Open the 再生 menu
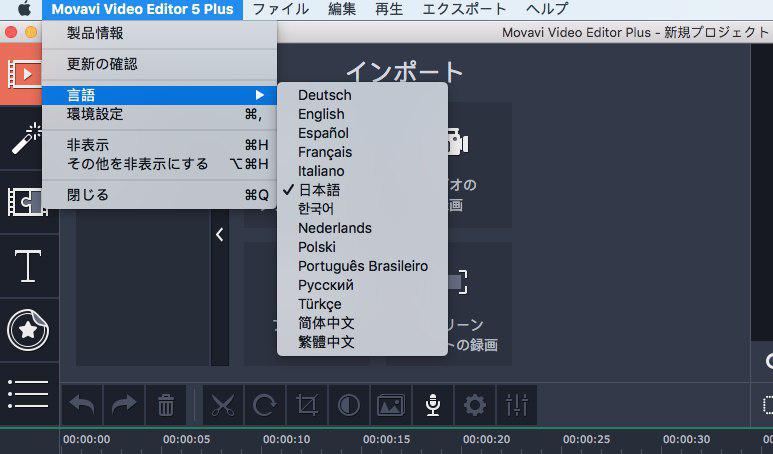Screen dimensions: 773x454 coord(389,9)
